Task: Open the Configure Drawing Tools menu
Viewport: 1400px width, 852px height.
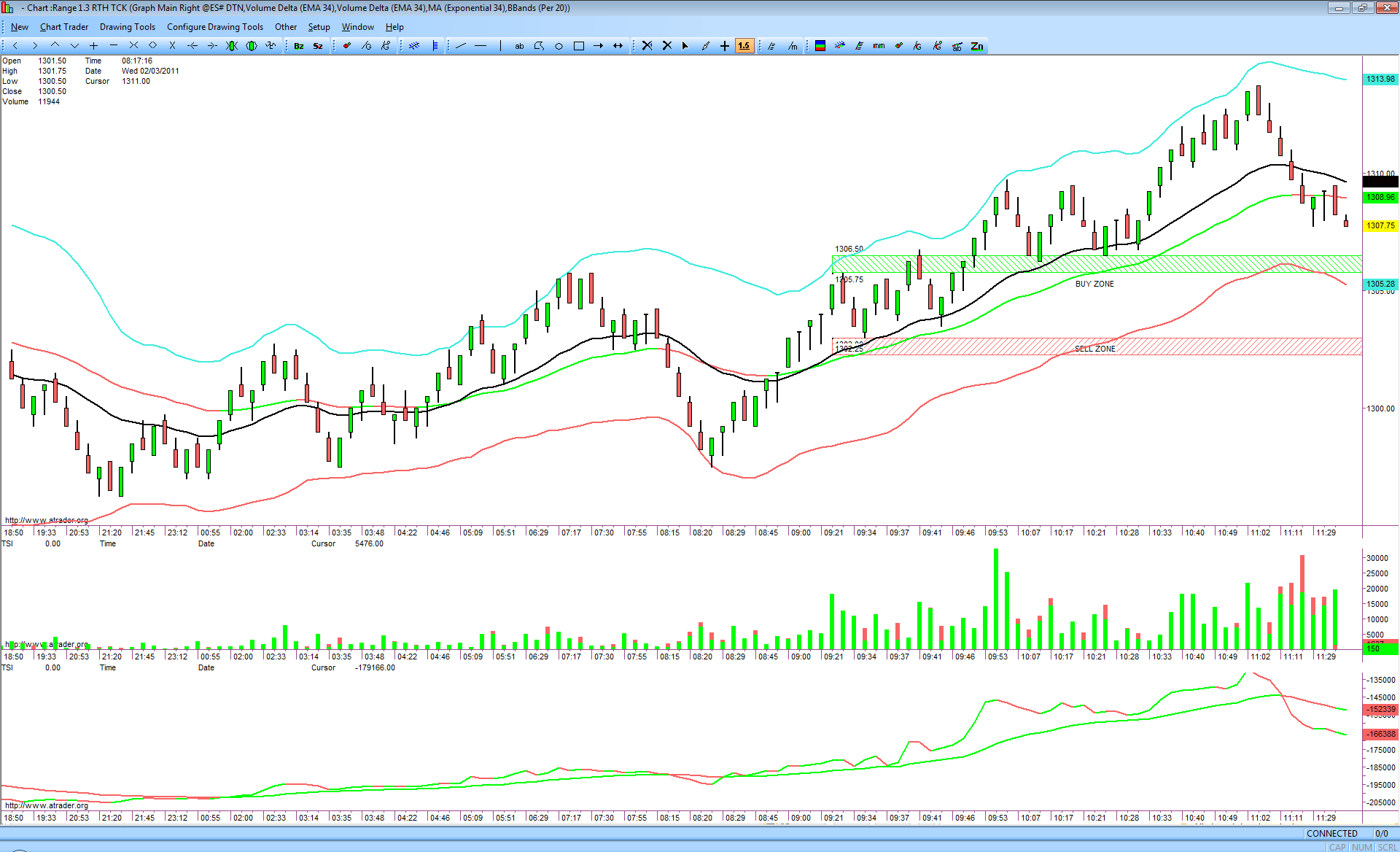Action: tap(215, 27)
